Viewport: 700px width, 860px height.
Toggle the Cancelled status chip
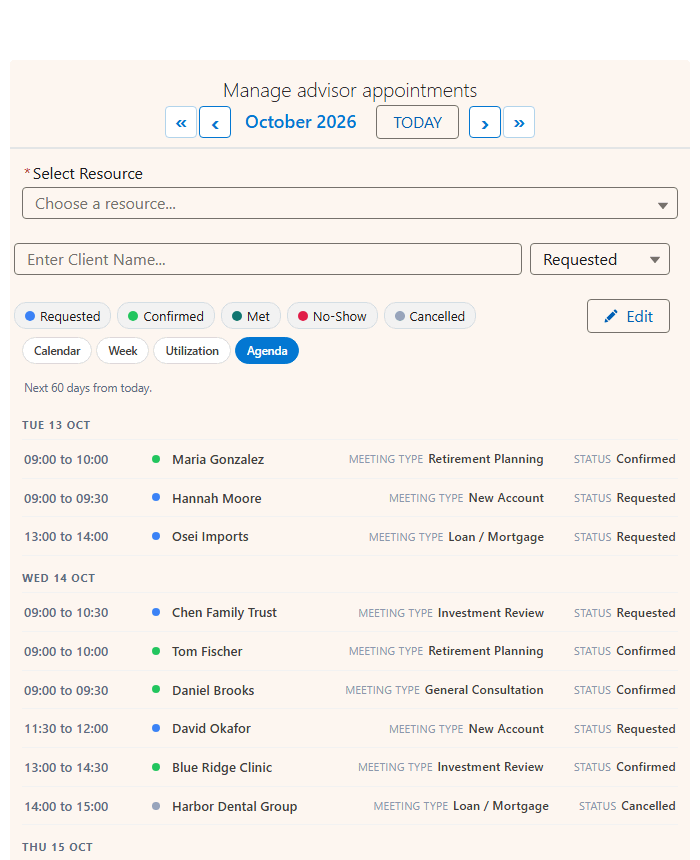[x=430, y=316]
